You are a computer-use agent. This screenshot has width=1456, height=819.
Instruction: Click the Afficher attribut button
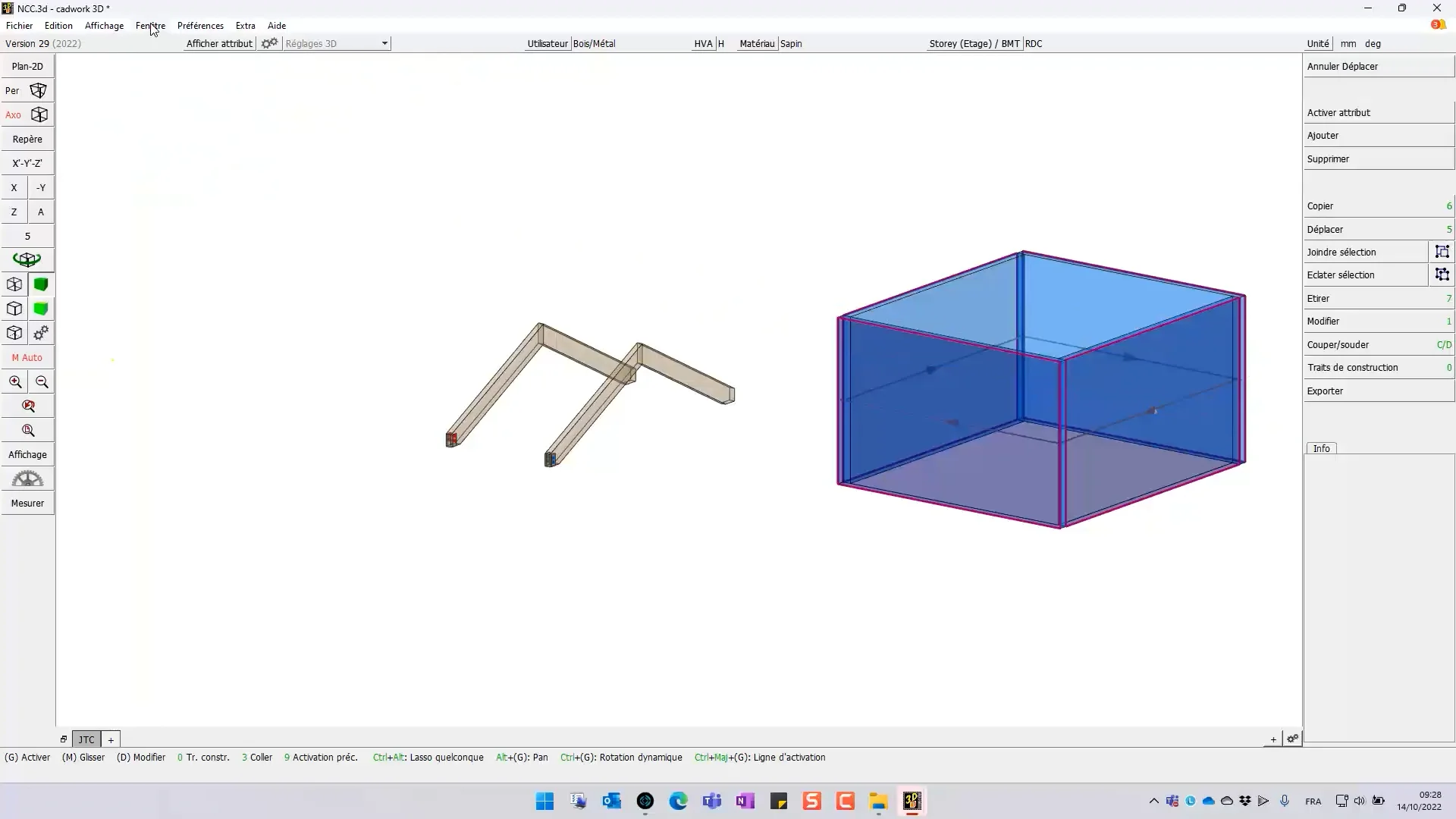[x=218, y=43]
